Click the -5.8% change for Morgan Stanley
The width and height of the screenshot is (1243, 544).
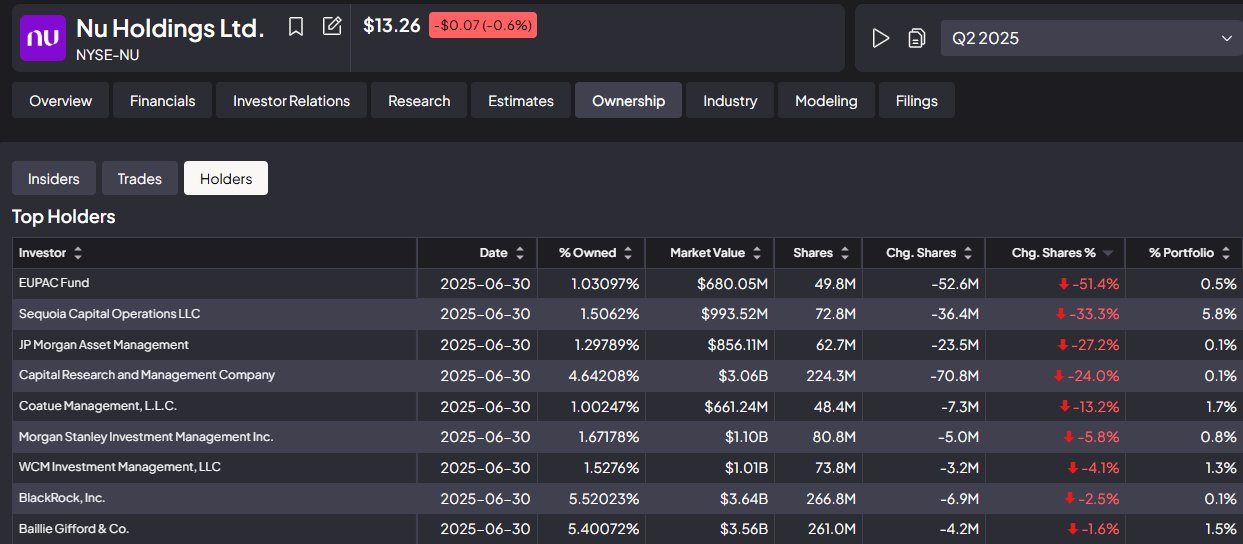coord(1092,437)
